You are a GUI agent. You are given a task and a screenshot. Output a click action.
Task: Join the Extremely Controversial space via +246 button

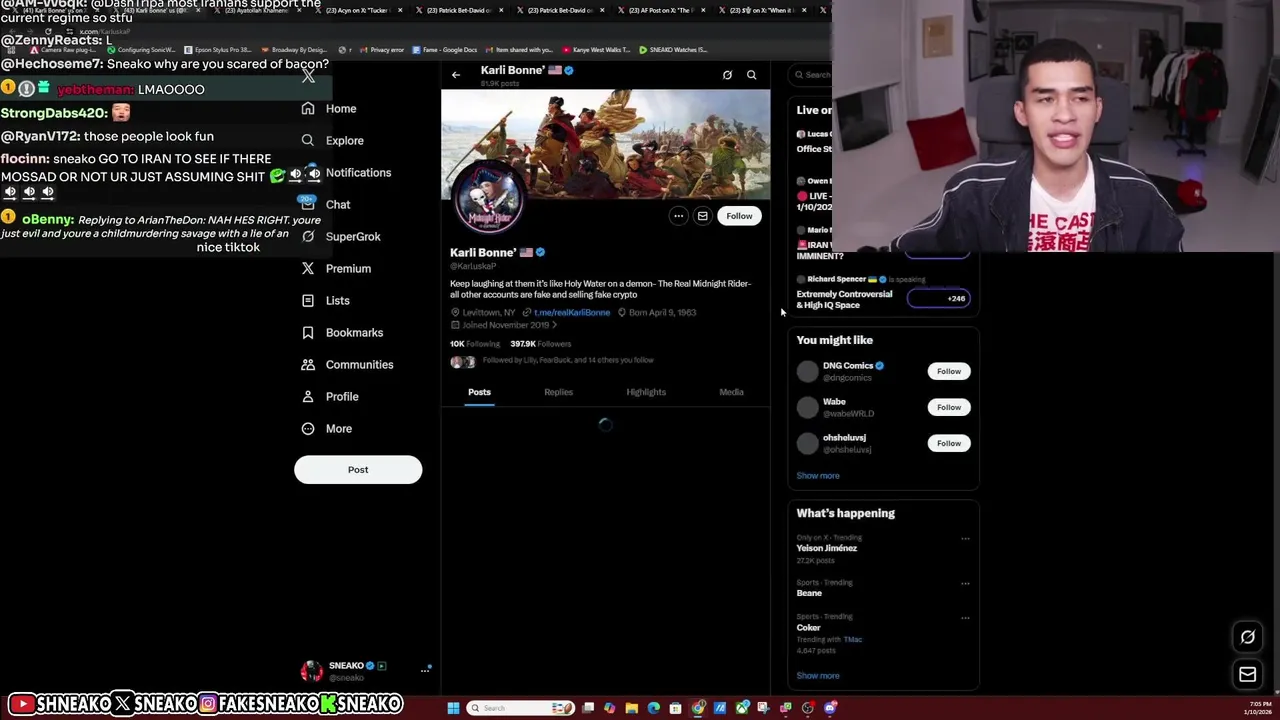pos(938,298)
